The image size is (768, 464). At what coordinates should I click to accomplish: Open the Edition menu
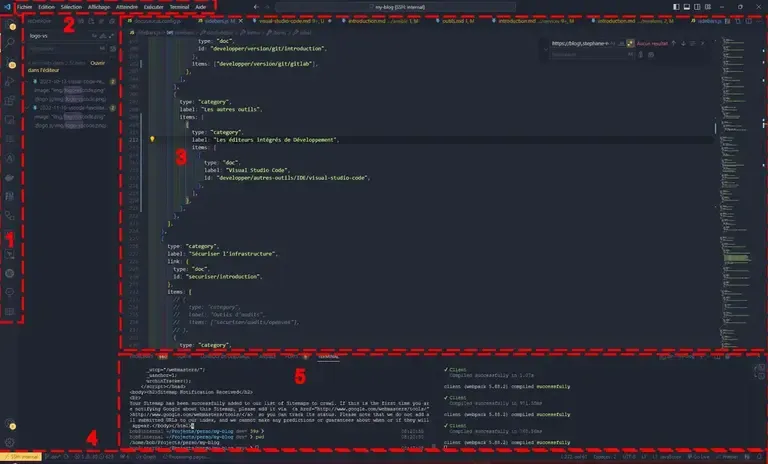[47, 7]
